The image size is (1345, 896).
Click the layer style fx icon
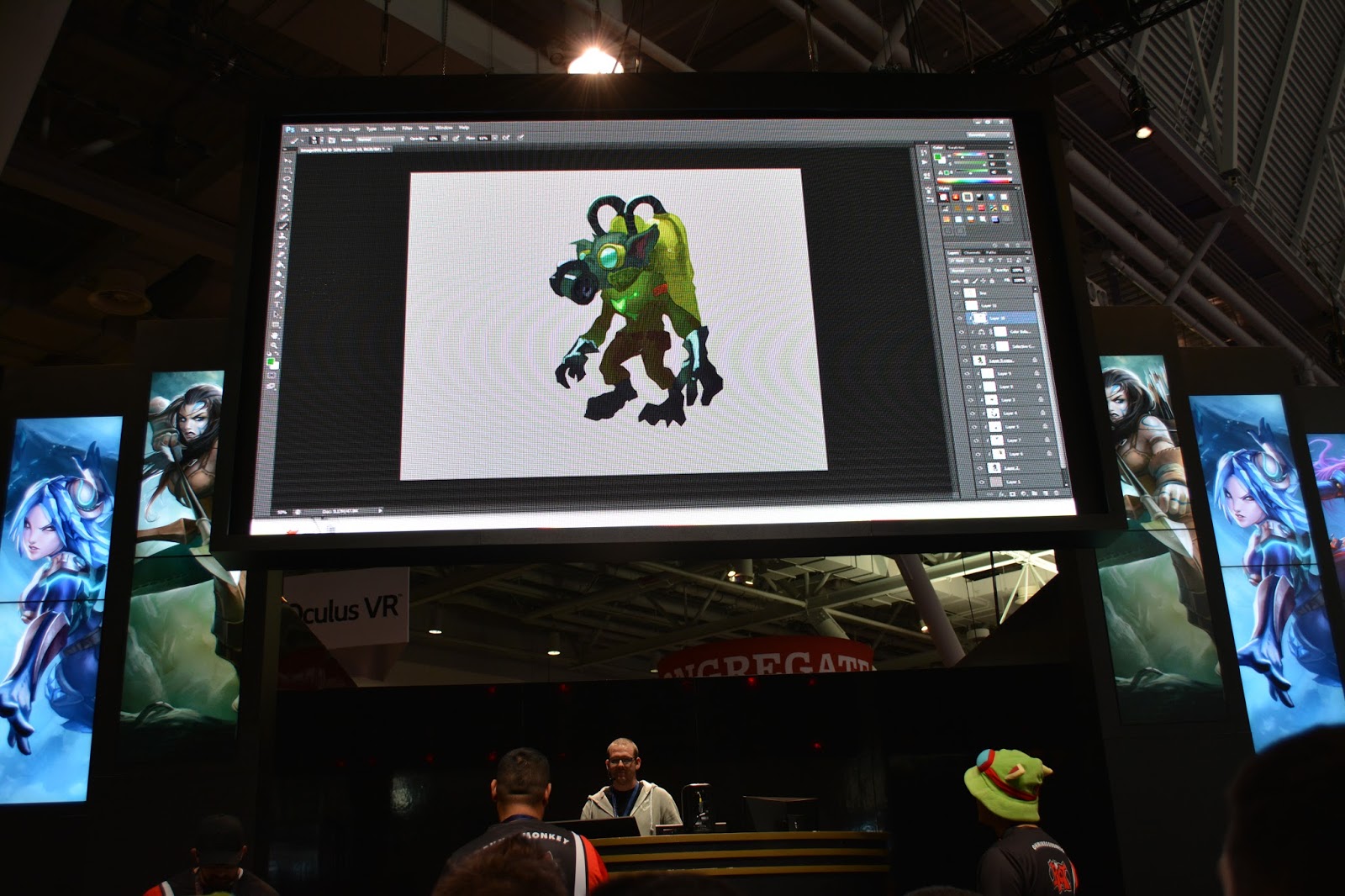1002,493
